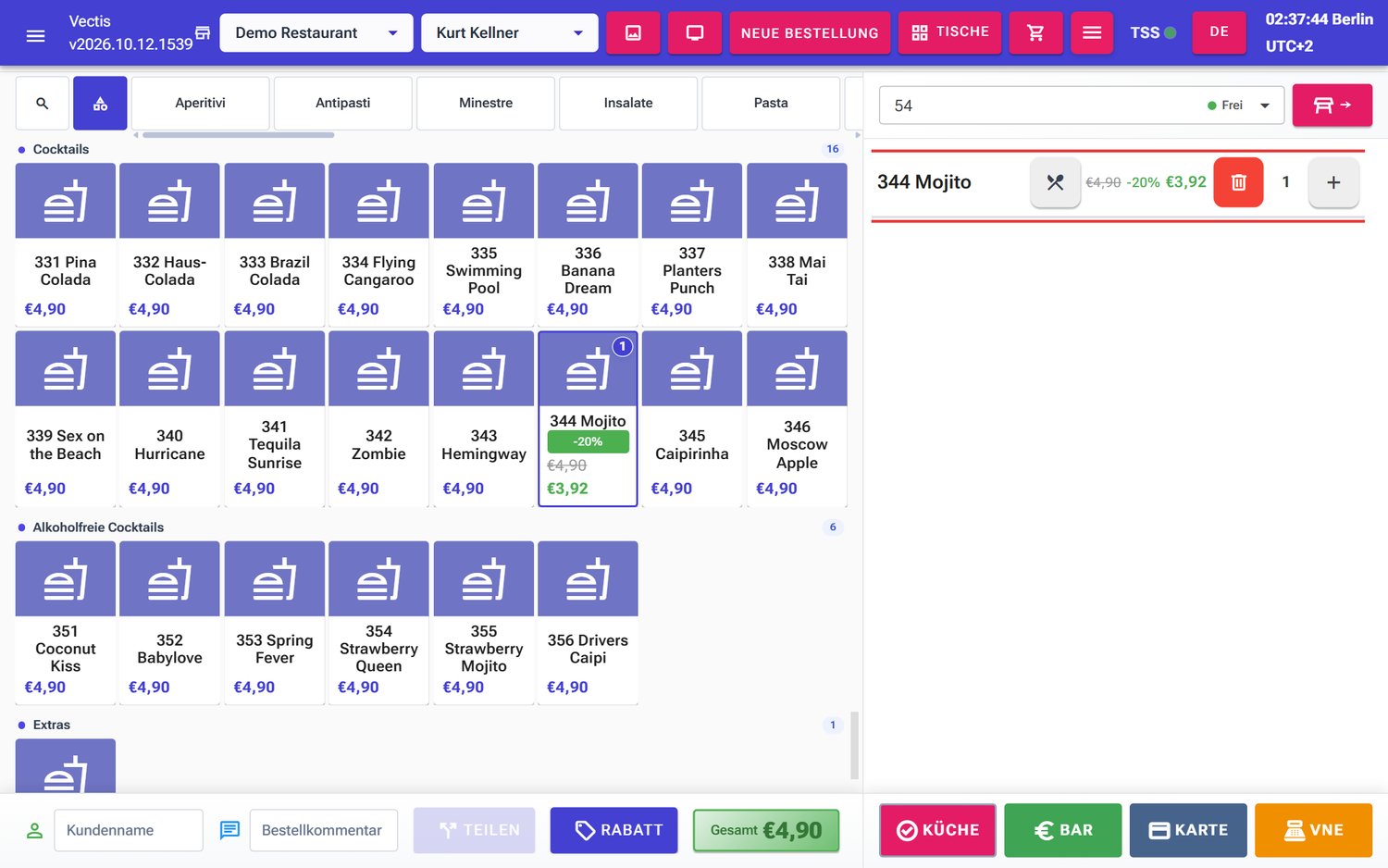Screen dimensions: 1388x868
Task: Select the Insalate category tab
Action: point(628,103)
